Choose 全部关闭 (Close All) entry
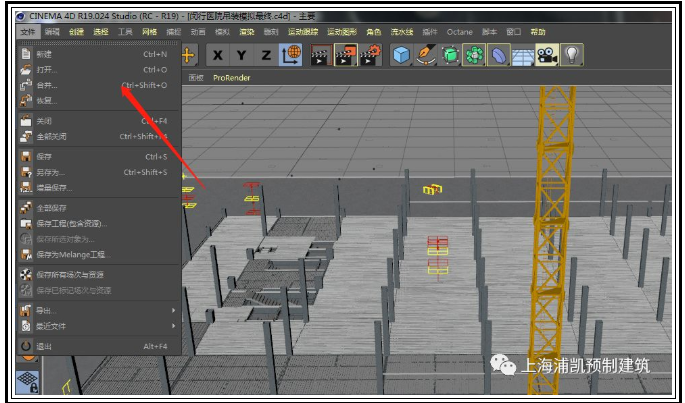Viewport: 685px width, 403px height. pos(99,137)
